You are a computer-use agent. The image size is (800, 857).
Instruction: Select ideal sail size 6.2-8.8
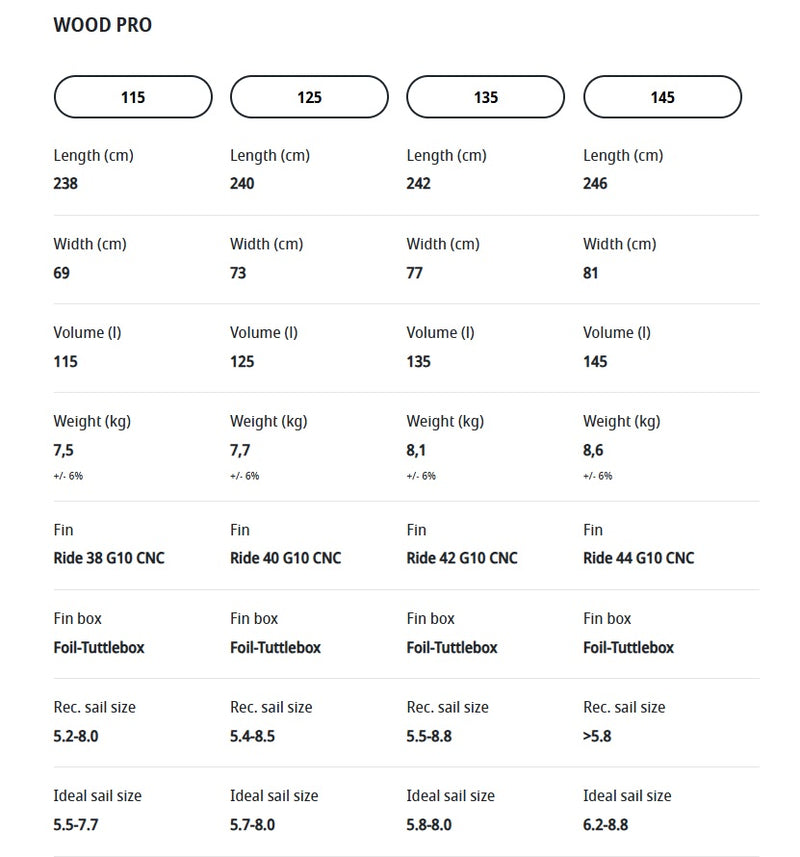606,825
